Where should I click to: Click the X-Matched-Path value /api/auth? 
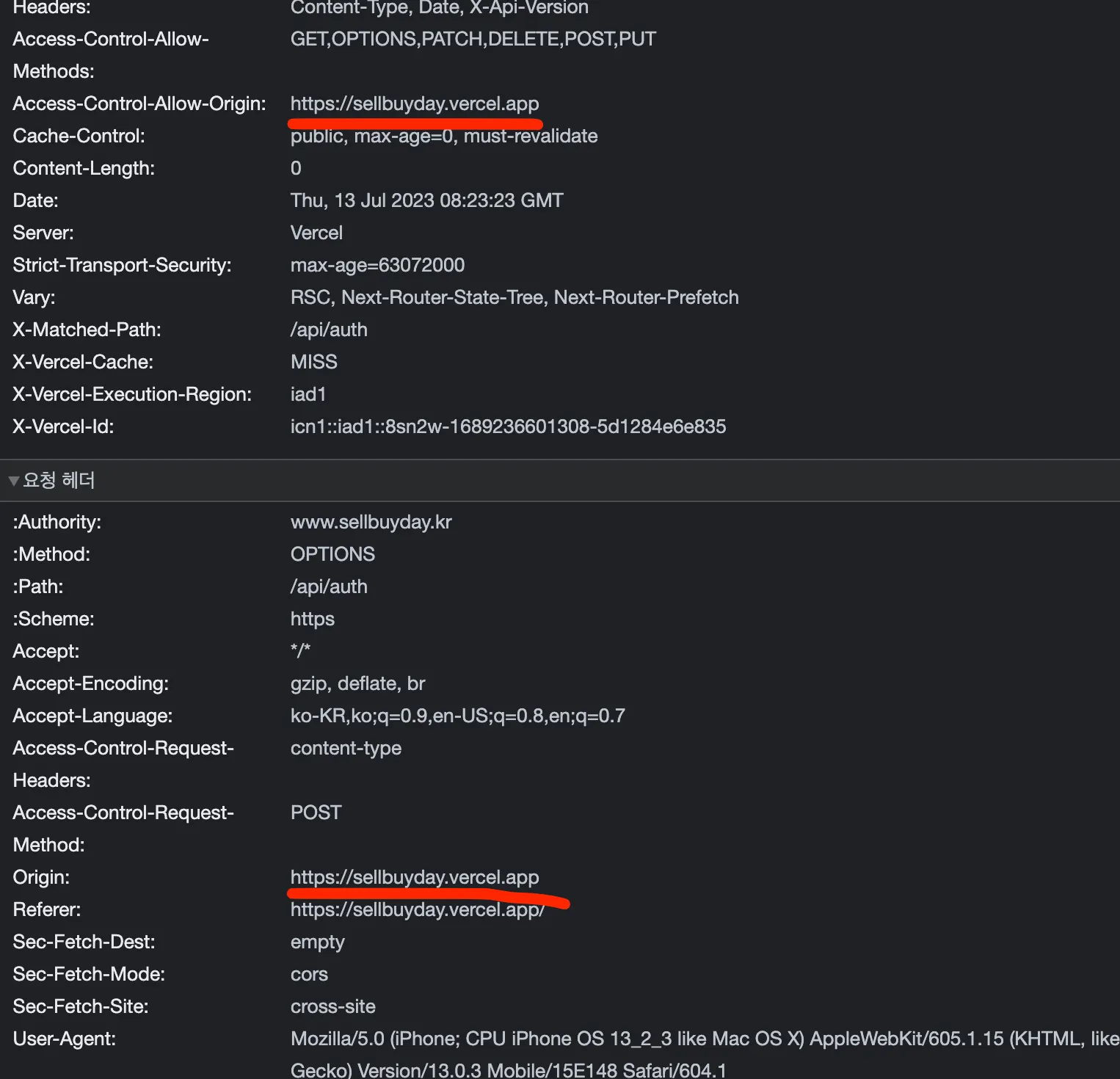point(329,330)
